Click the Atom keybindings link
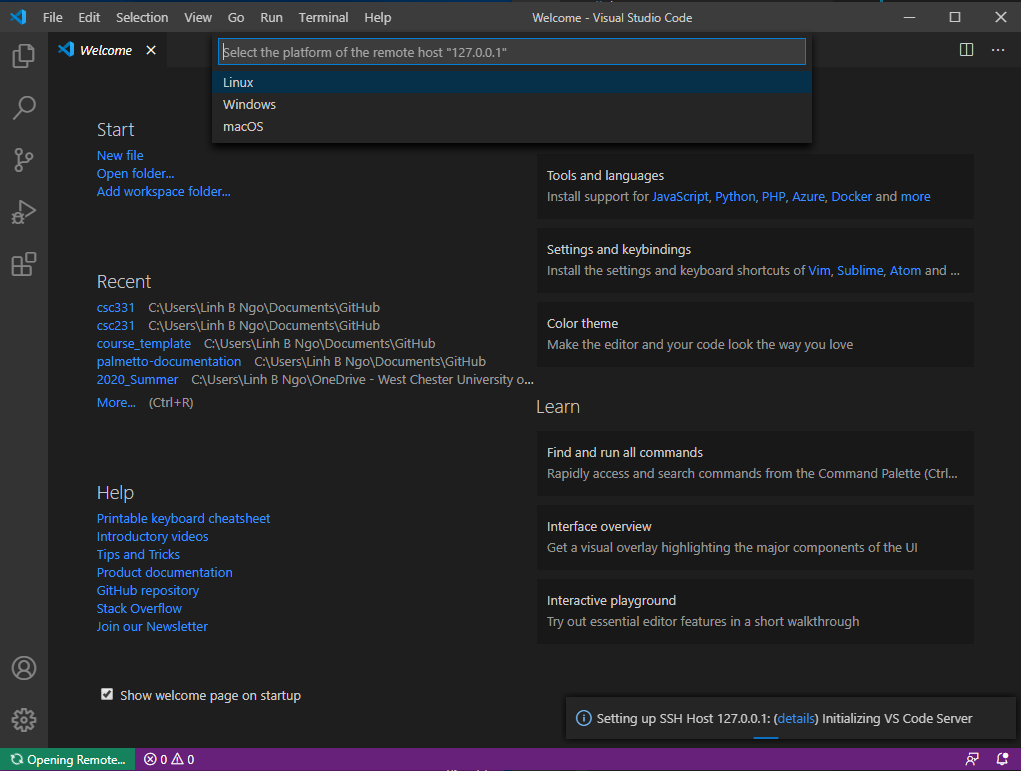Image resolution: width=1021 pixels, height=771 pixels. (905, 271)
